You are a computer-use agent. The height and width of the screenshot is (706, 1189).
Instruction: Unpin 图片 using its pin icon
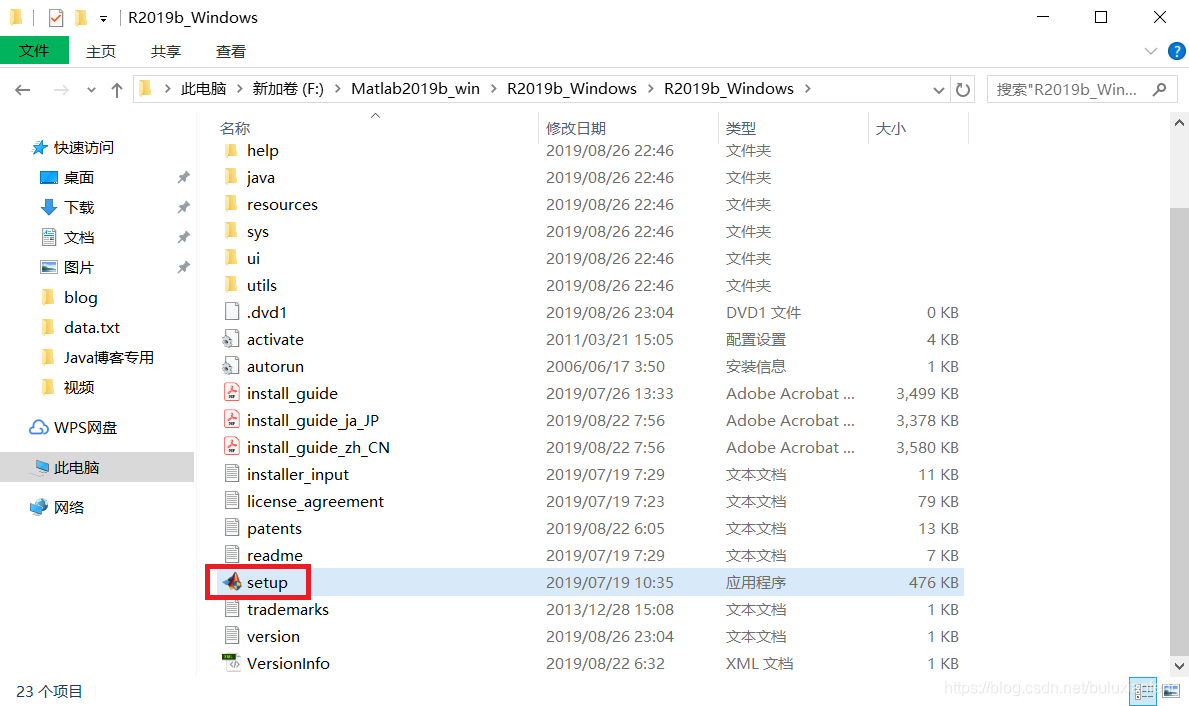click(x=184, y=267)
